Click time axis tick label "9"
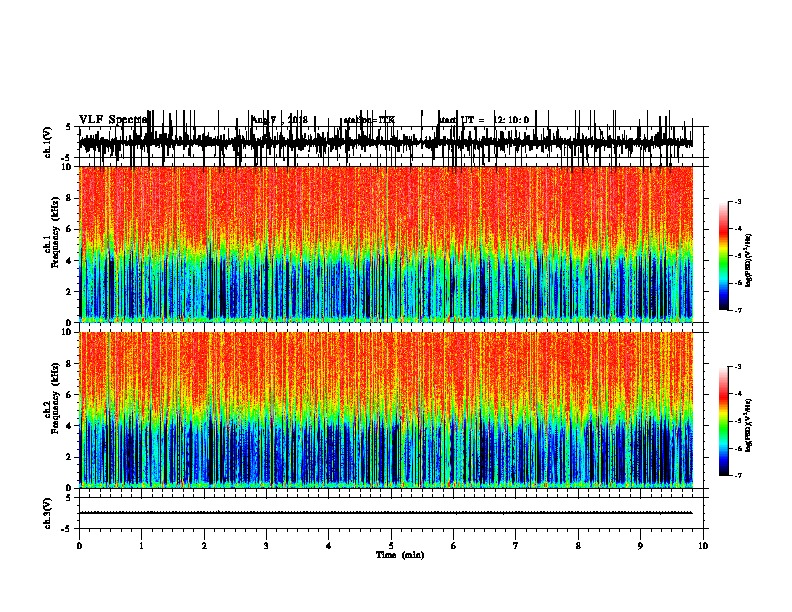The height and width of the screenshot is (612, 792). 640,546
